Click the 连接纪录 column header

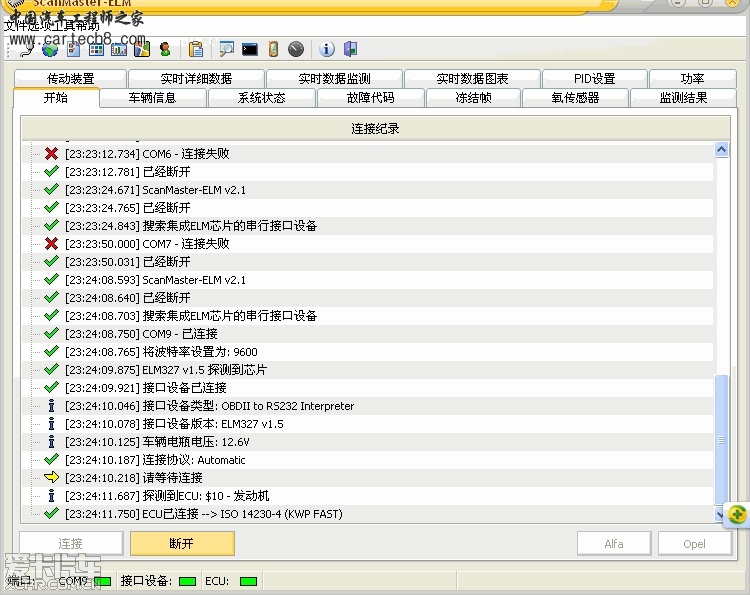click(x=375, y=129)
